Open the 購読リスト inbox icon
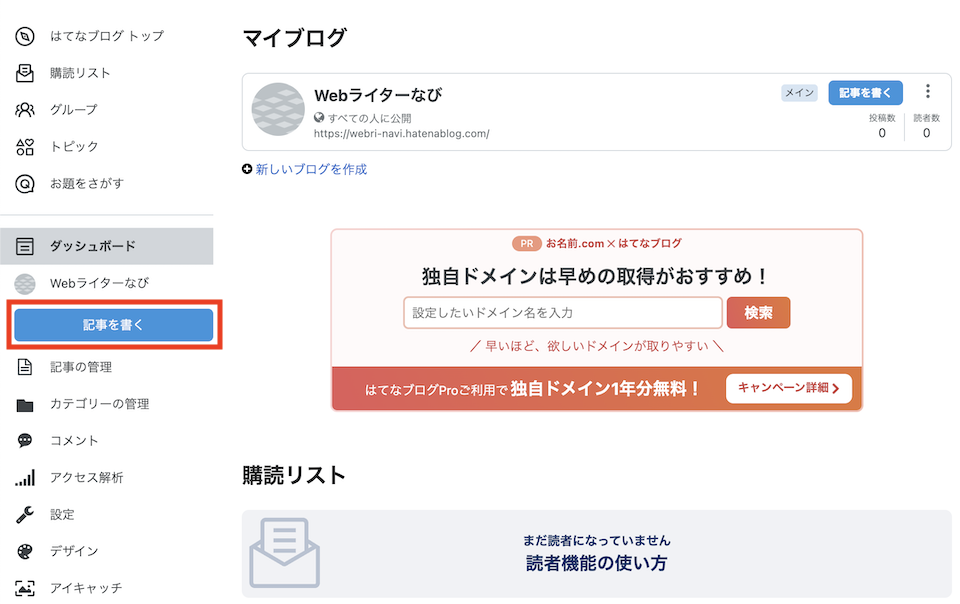Image resolution: width=960 pixels, height=604 pixels. [x=25, y=73]
